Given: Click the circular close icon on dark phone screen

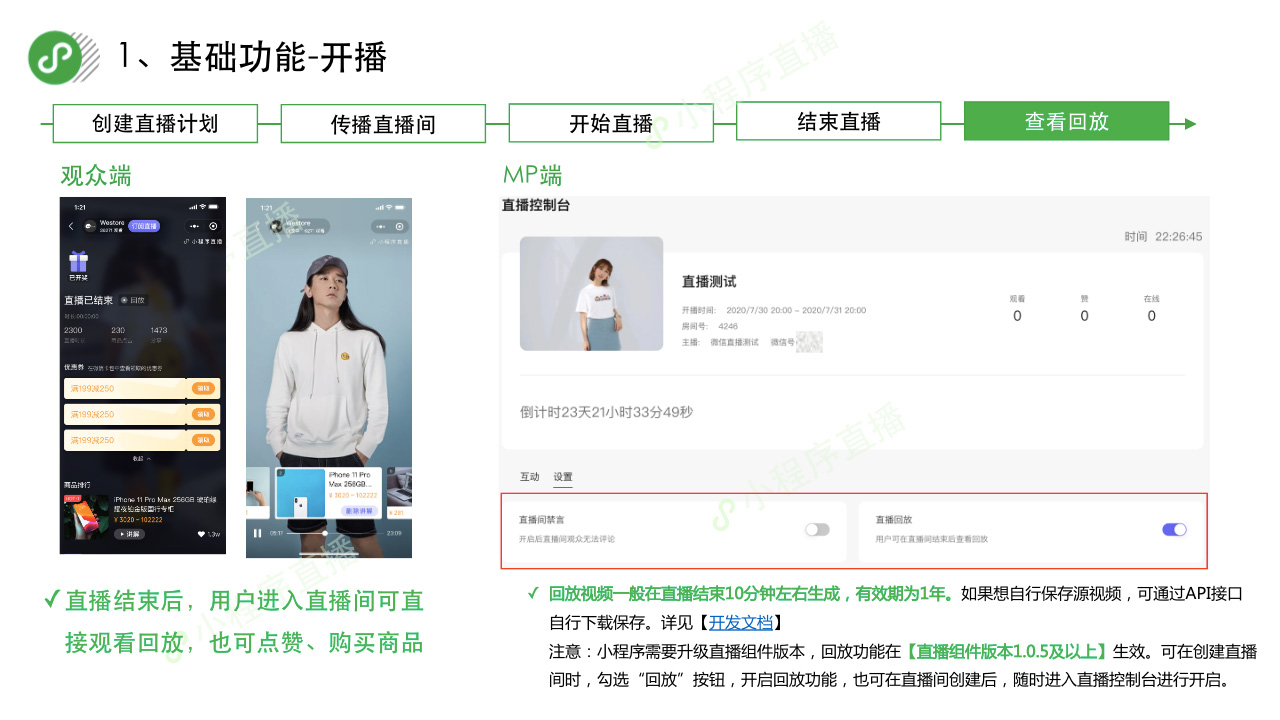Looking at the screenshot, I should pyautogui.click(x=213, y=227).
